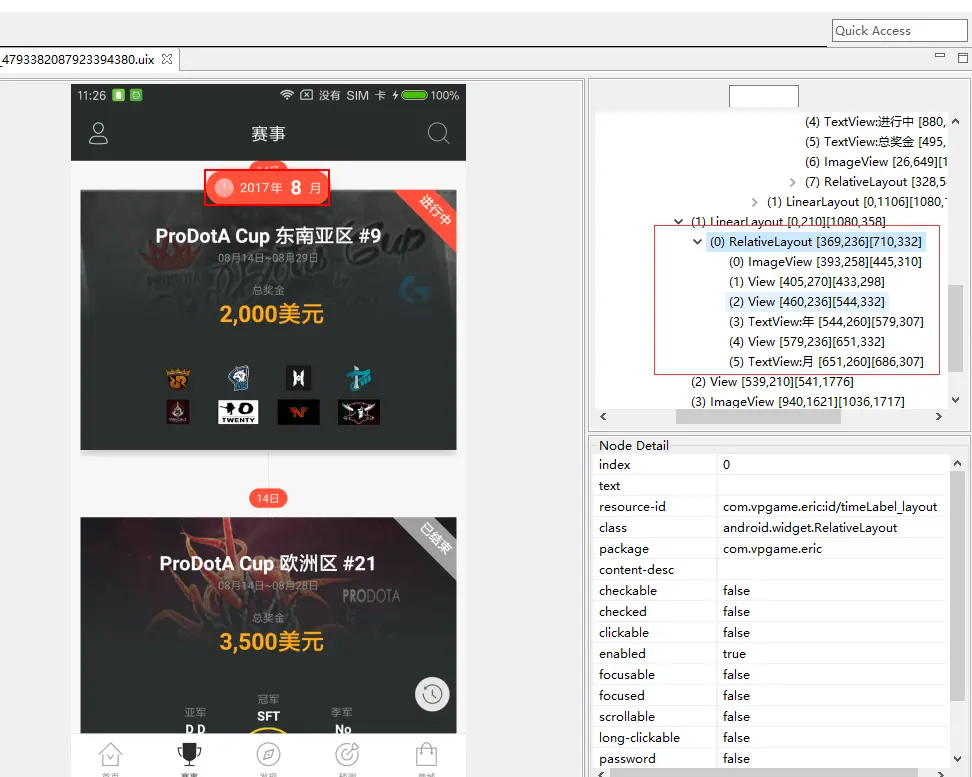Click the tree view scroll right arrow
The width and height of the screenshot is (972, 777).
click(939, 417)
